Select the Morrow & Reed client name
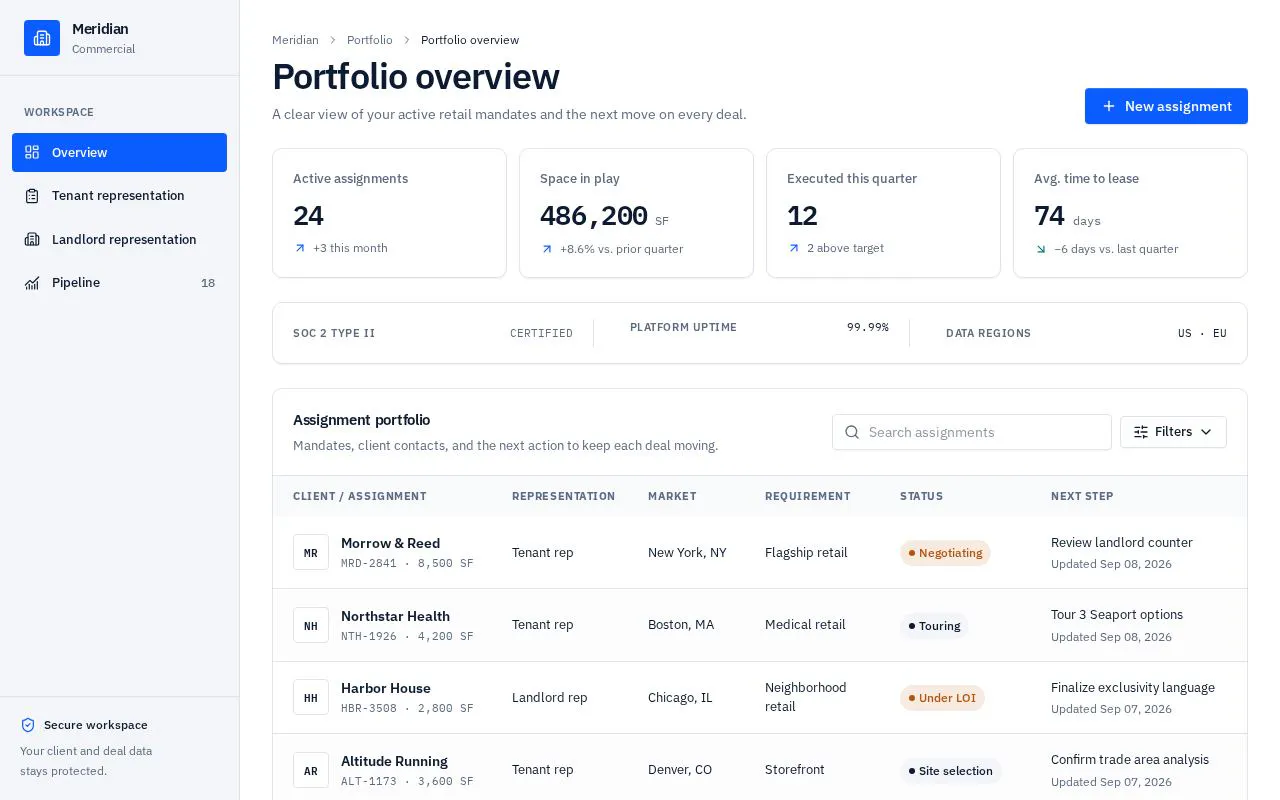The height and width of the screenshot is (800, 1280). [x=390, y=543]
